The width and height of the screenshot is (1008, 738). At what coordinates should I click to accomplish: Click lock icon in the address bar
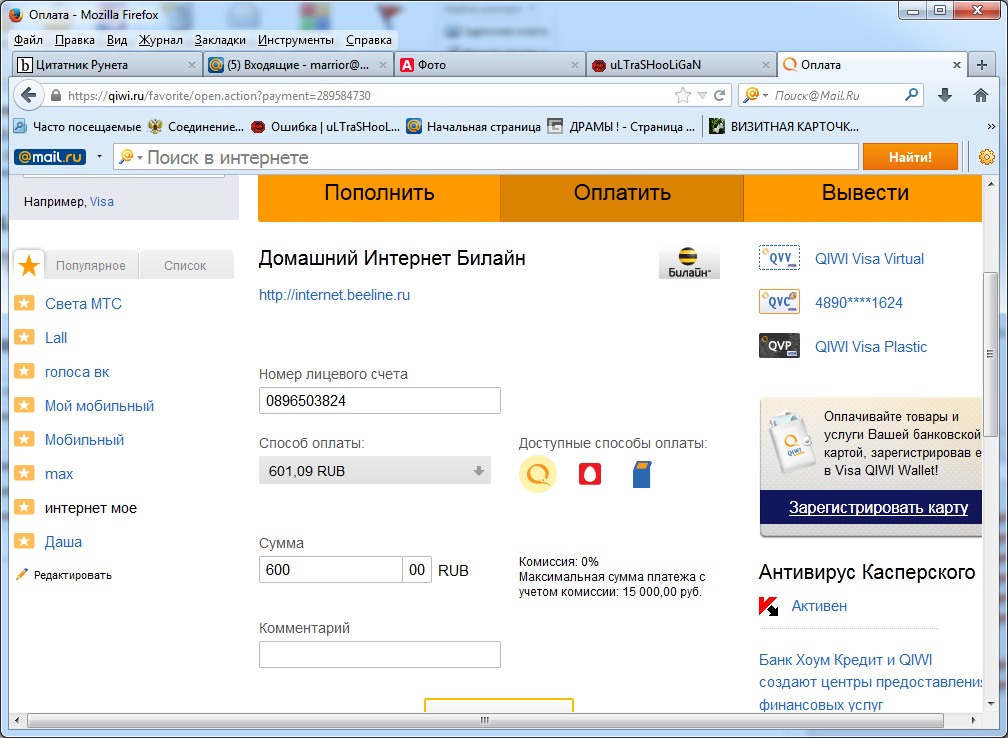[x=56, y=96]
